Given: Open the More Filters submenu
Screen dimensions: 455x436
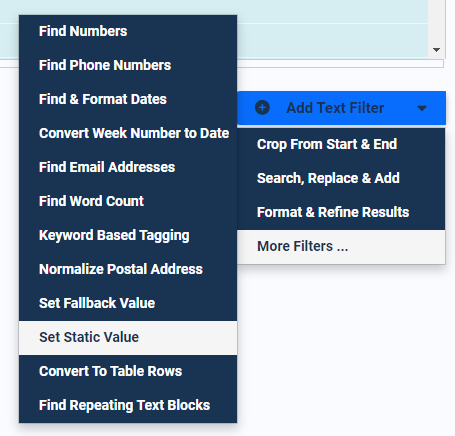Looking at the screenshot, I should pyautogui.click(x=341, y=247).
